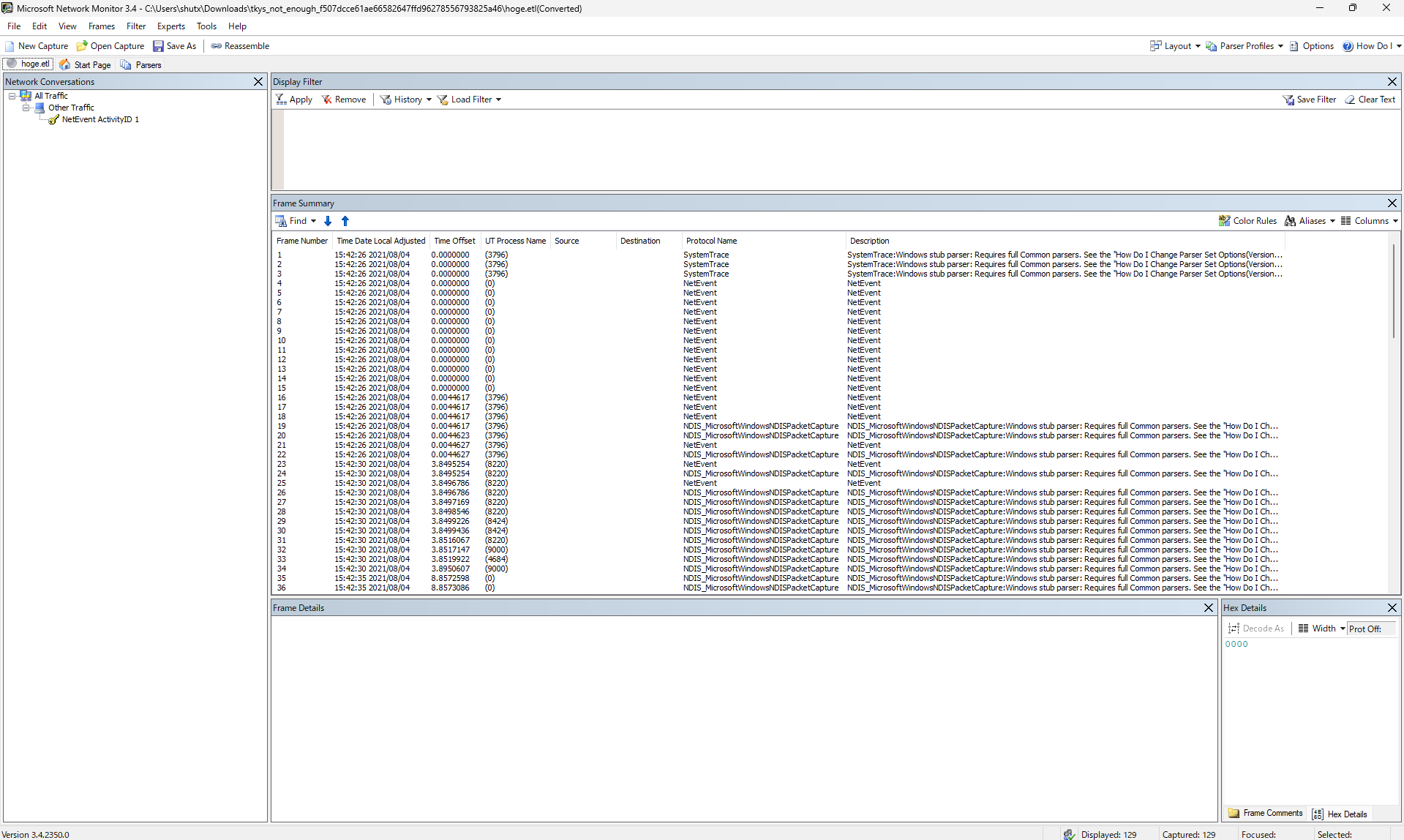This screenshot has width=1404, height=840.
Task: Close the Hex Details panel
Action: click(x=1392, y=608)
